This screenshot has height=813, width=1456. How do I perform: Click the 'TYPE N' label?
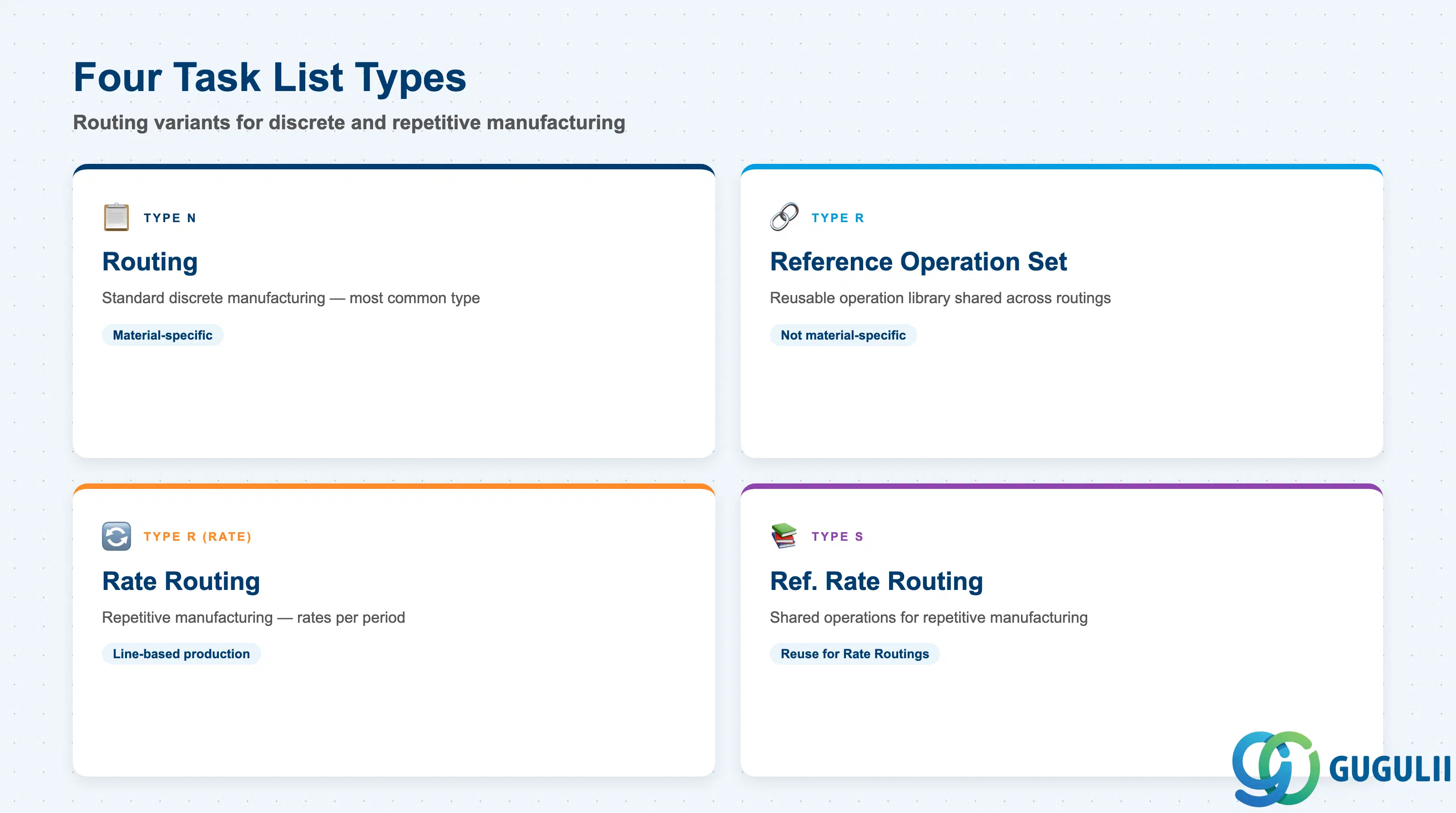[x=170, y=218]
